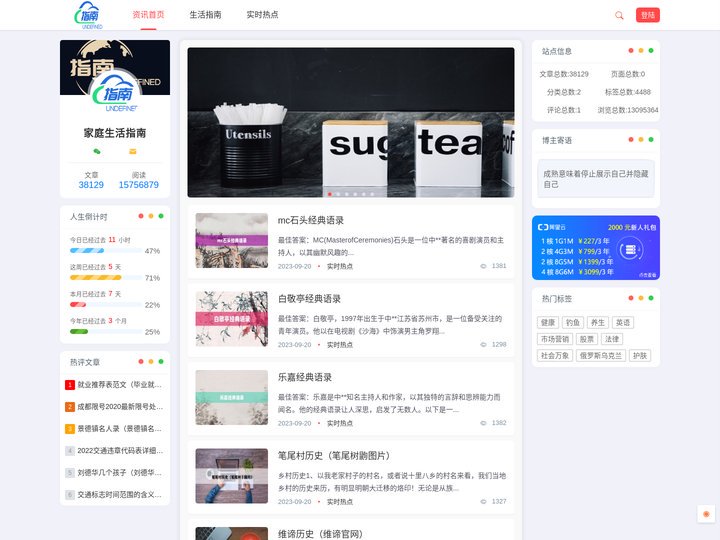
Task: Click rank 1 badge in hot articles
Action: click(70, 385)
